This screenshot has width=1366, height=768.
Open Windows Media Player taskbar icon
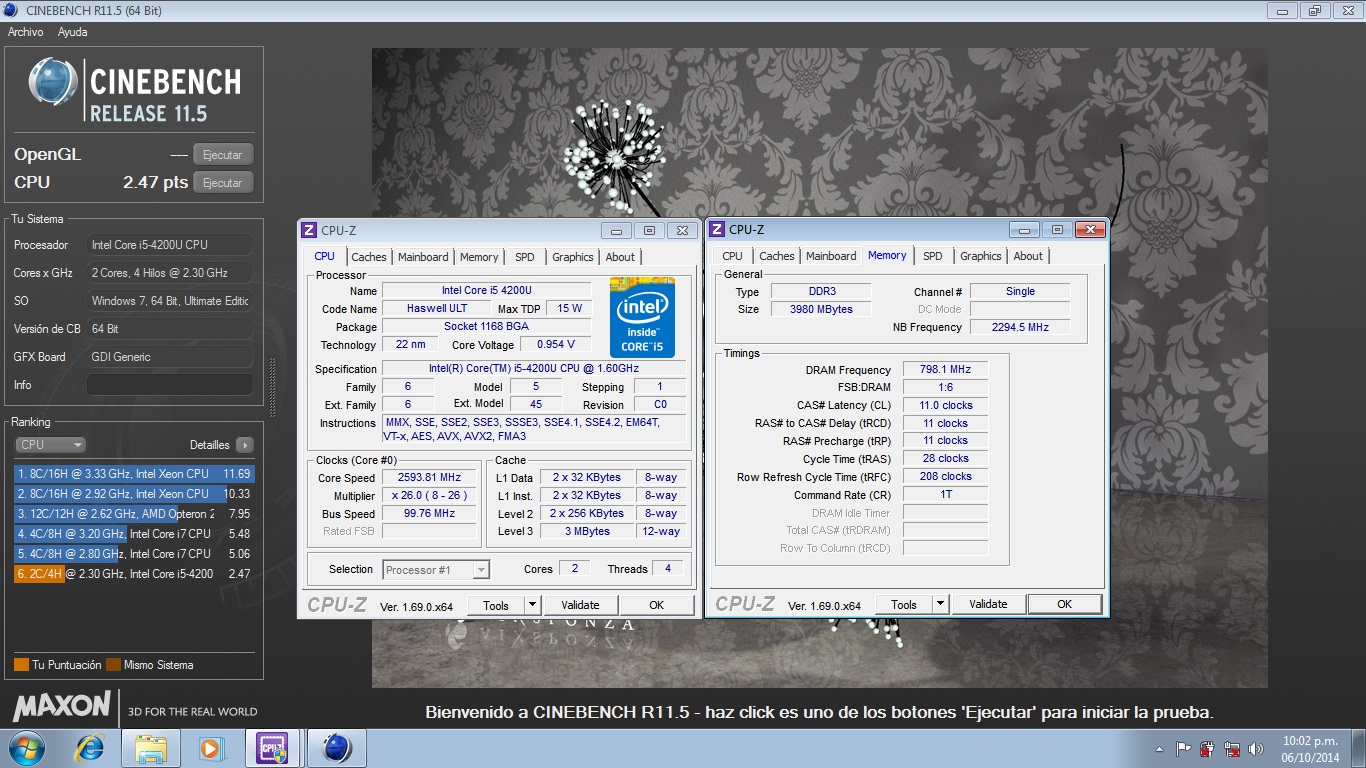211,748
